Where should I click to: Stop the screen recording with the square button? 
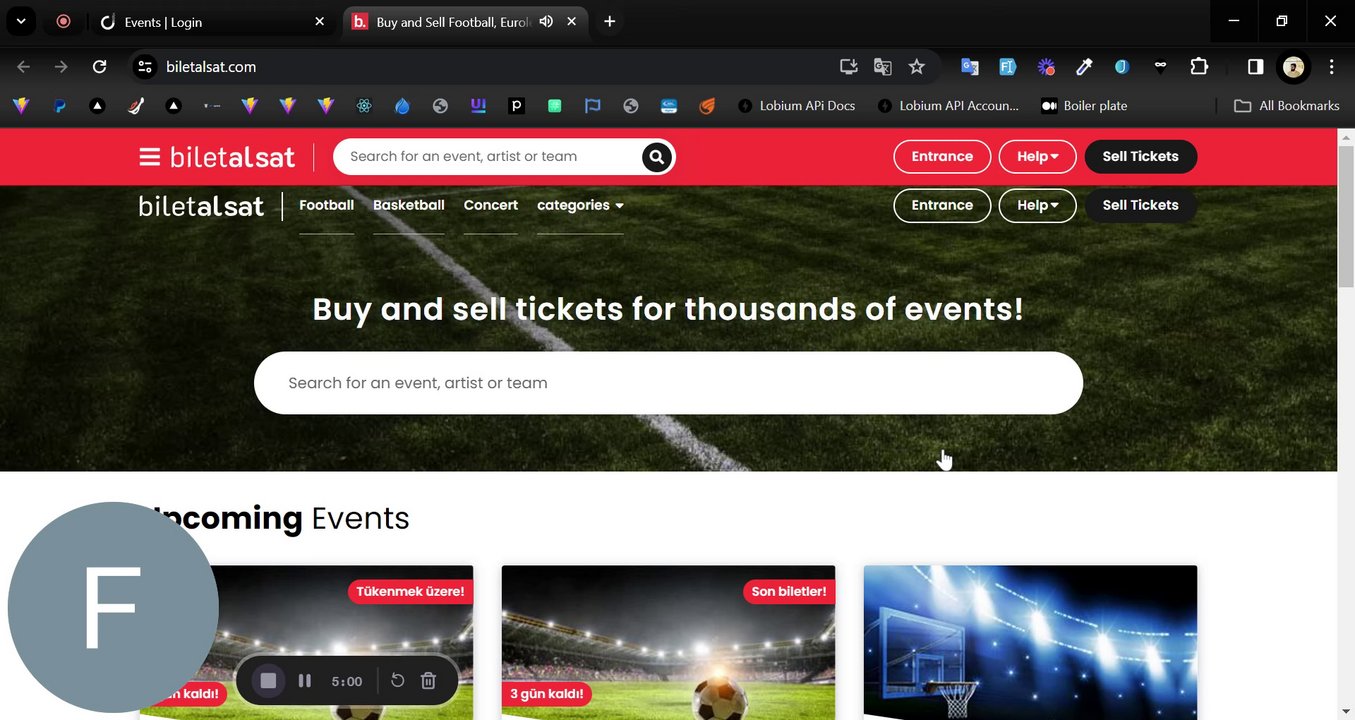pyautogui.click(x=268, y=681)
